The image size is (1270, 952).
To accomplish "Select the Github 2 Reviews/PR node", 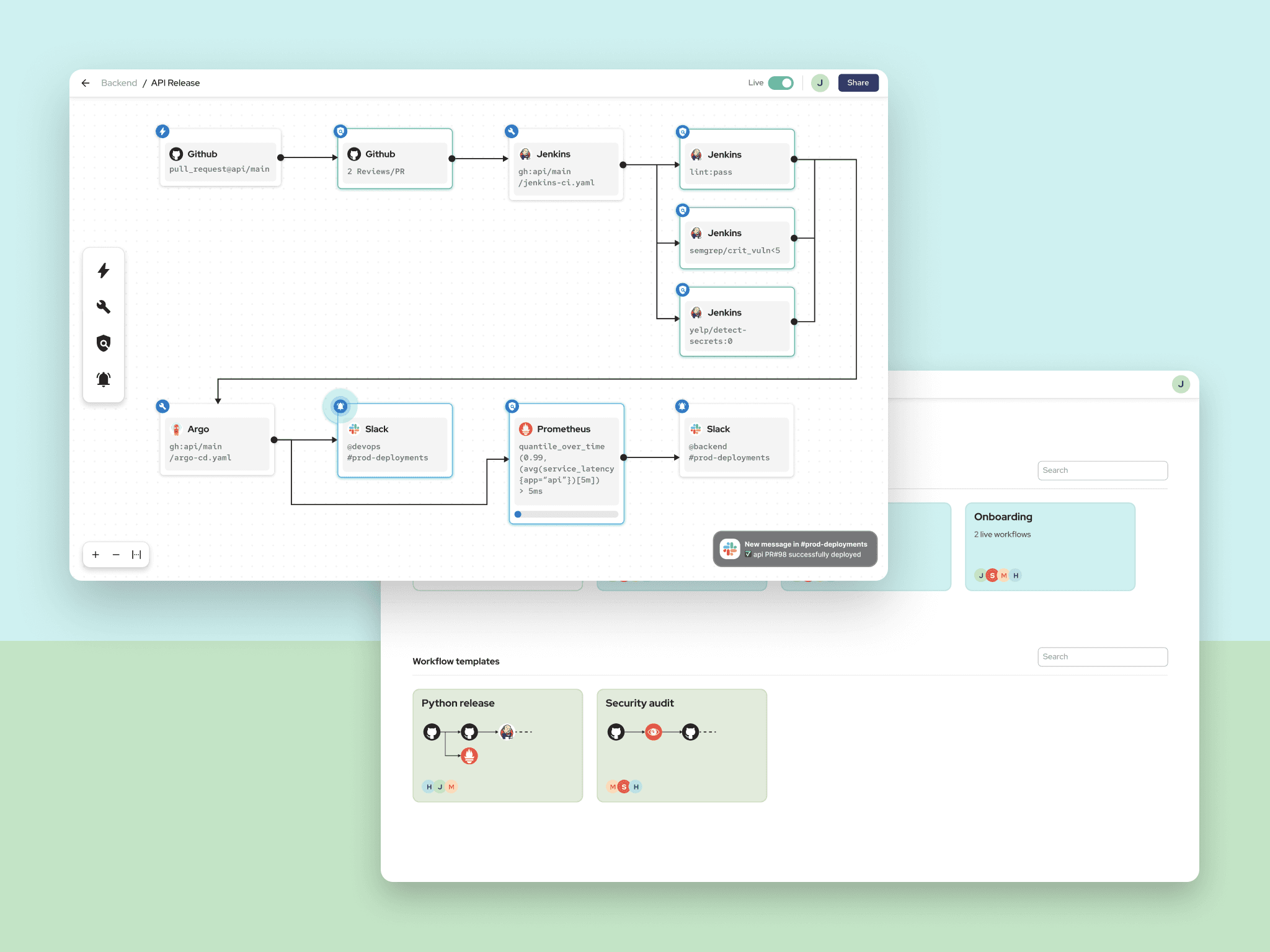I will 395,159.
